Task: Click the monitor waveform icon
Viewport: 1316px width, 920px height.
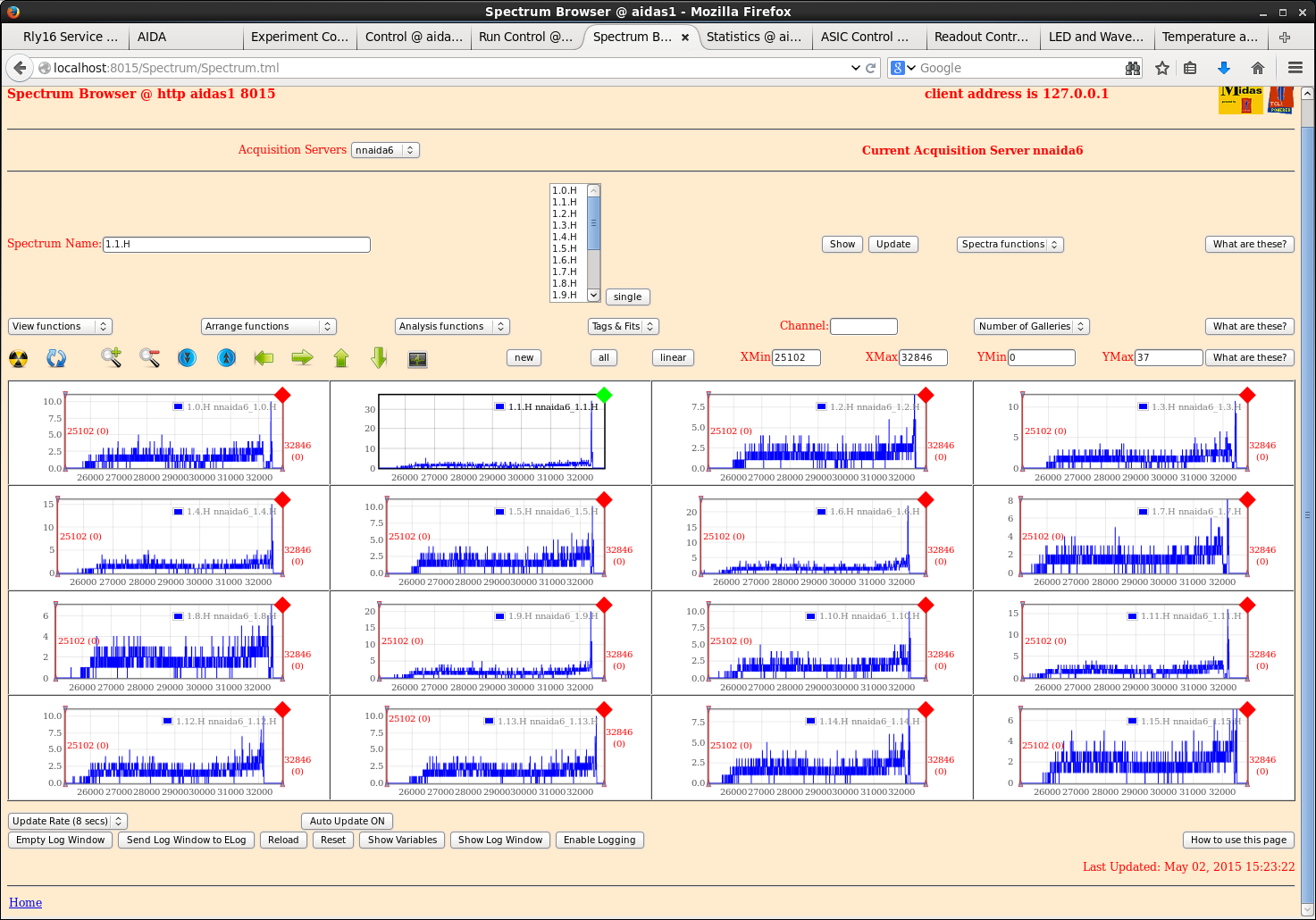Action: 417,359
